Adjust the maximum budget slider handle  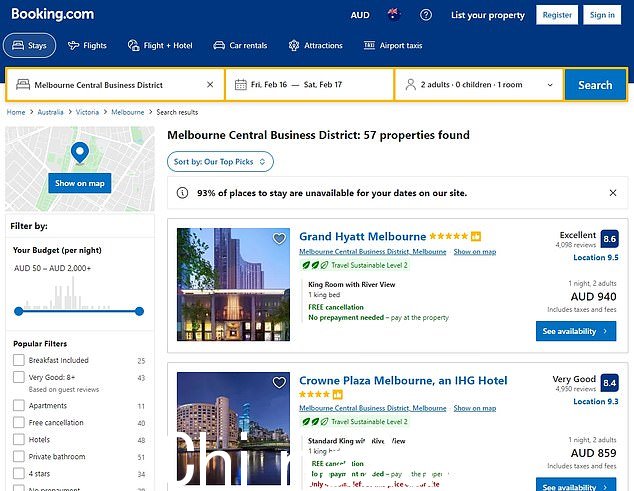139,311
